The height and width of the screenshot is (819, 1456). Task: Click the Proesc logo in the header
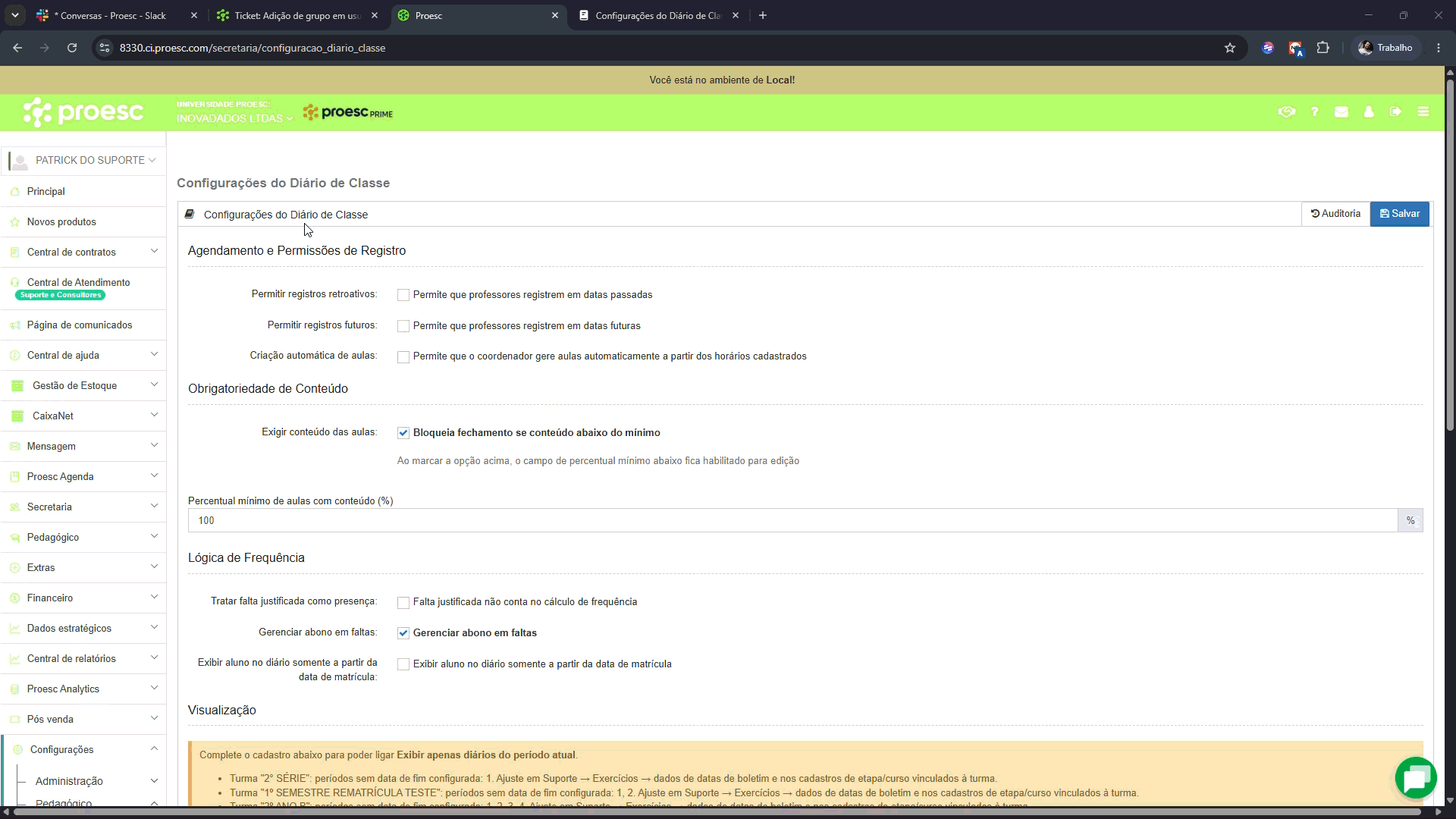83,112
